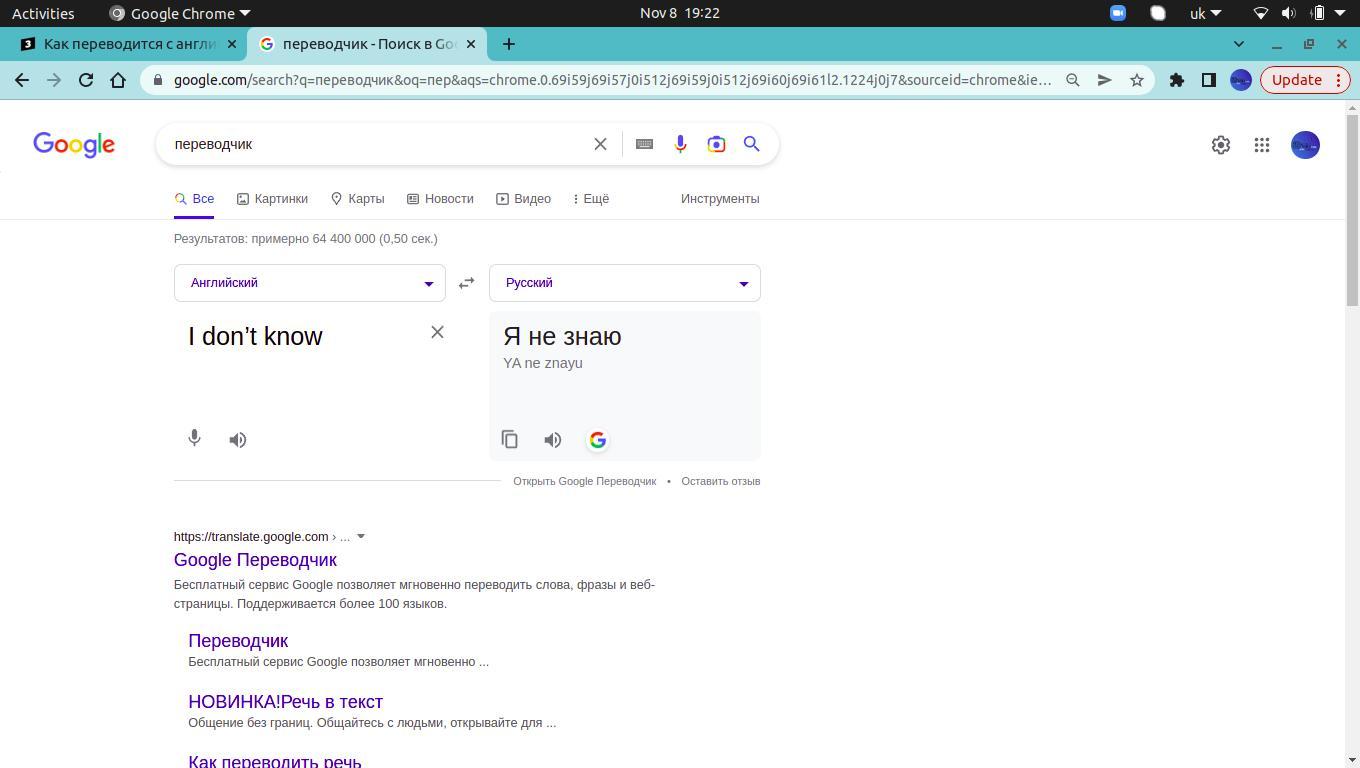This screenshot has width=1360, height=768.
Task: Click the source text 'I don't know'
Action: point(256,336)
